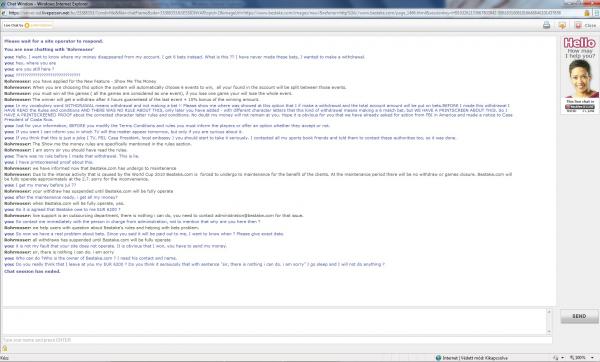Image resolution: width=600 pixels, height=362 pixels.
Task: Click the down arrow of message box scrollbar
Action: click(x=549, y=332)
